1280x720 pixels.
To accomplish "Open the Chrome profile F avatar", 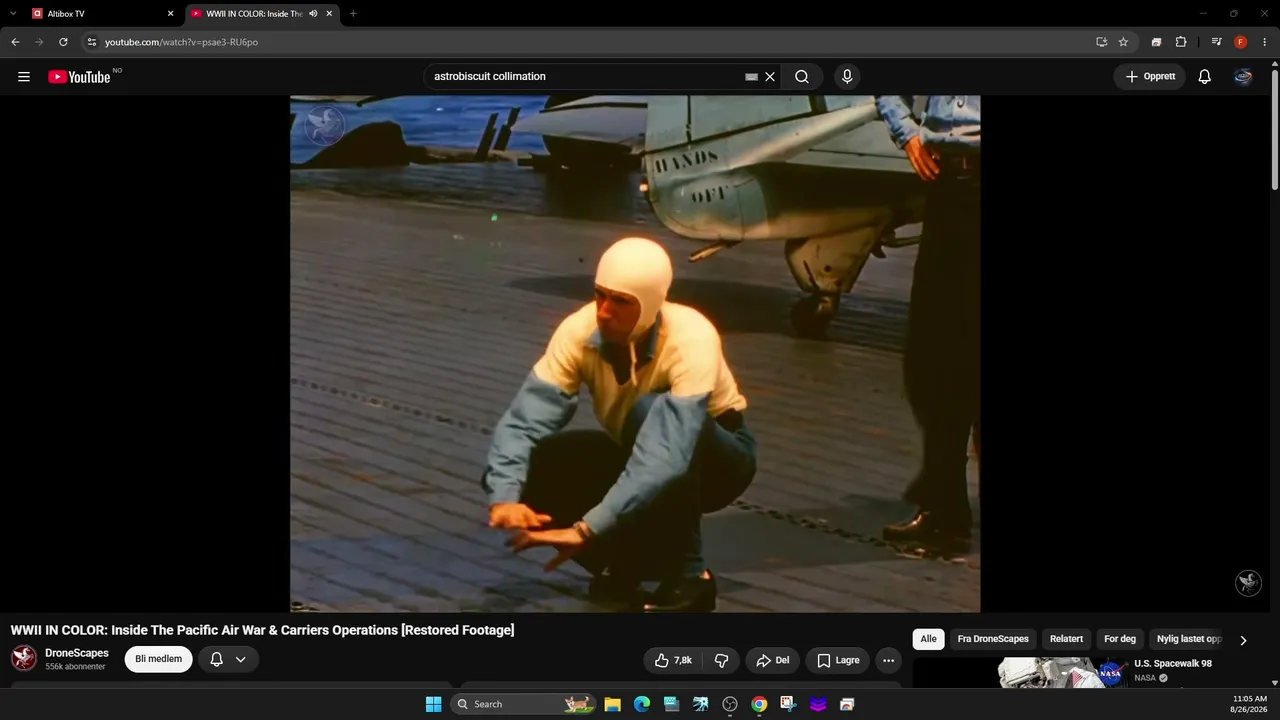I will coord(1241,42).
